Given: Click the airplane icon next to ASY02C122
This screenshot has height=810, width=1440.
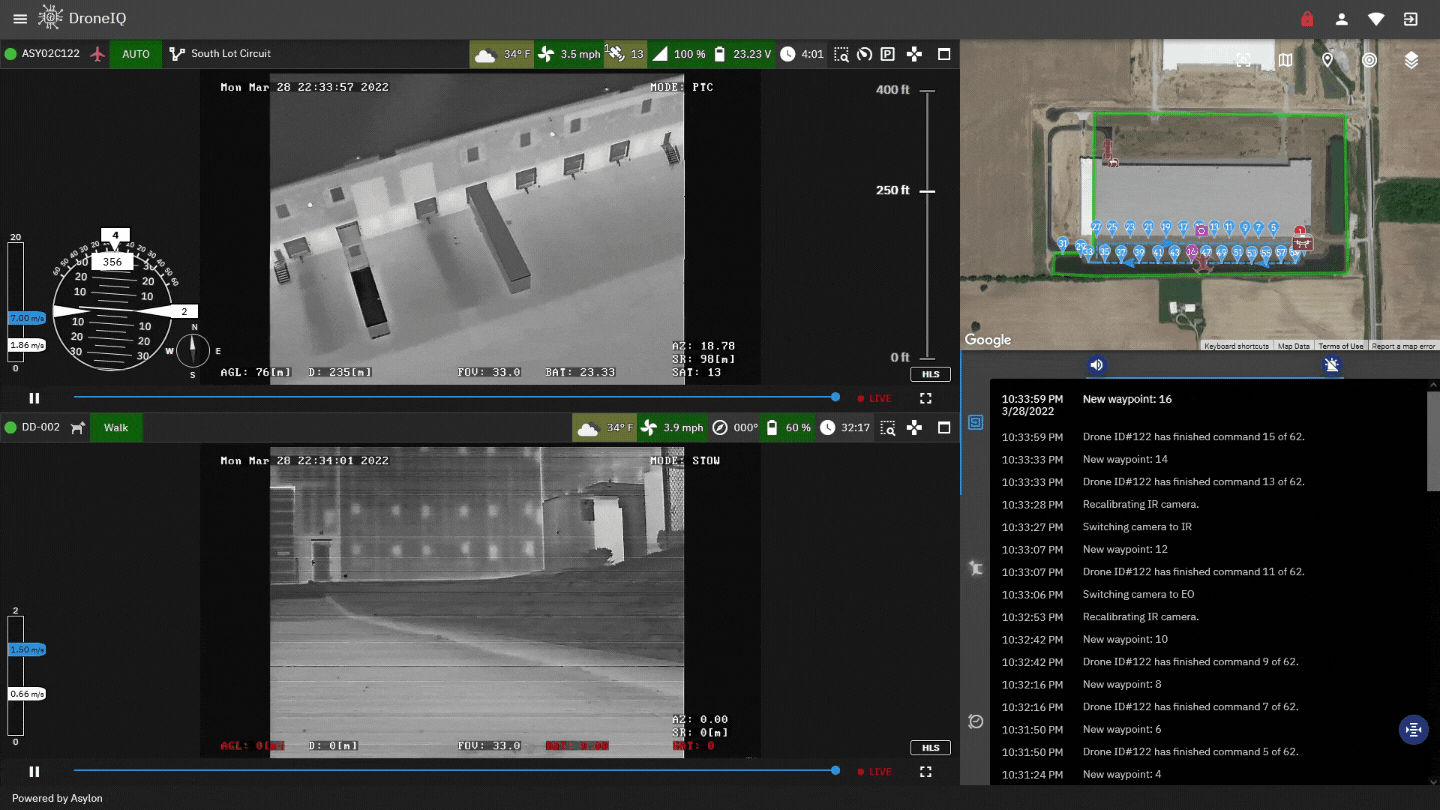Looking at the screenshot, I should point(97,54).
